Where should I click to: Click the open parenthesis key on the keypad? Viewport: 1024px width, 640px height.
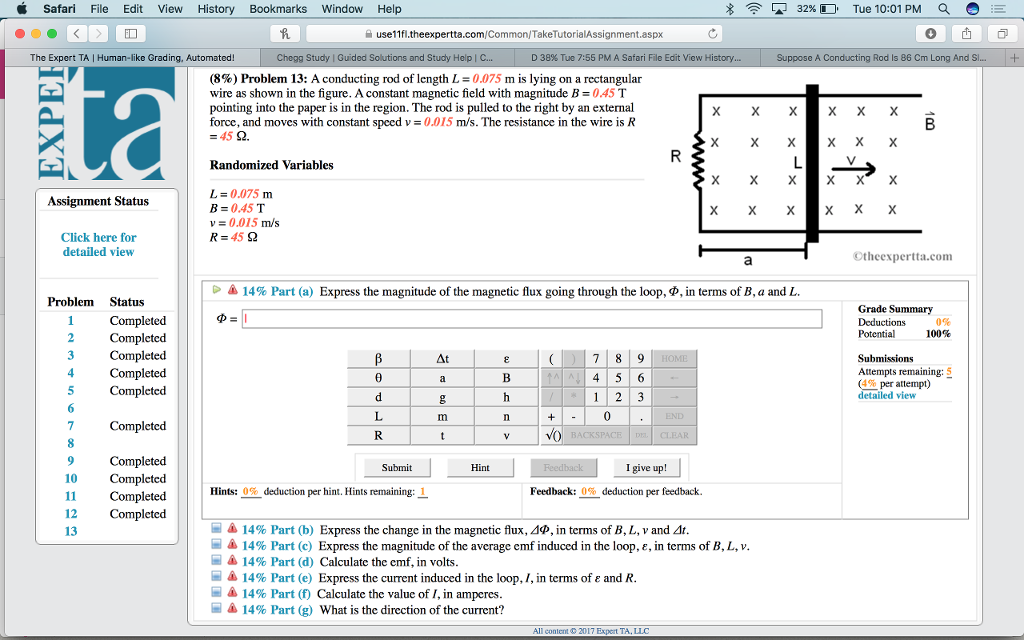[x=550, y=358]
